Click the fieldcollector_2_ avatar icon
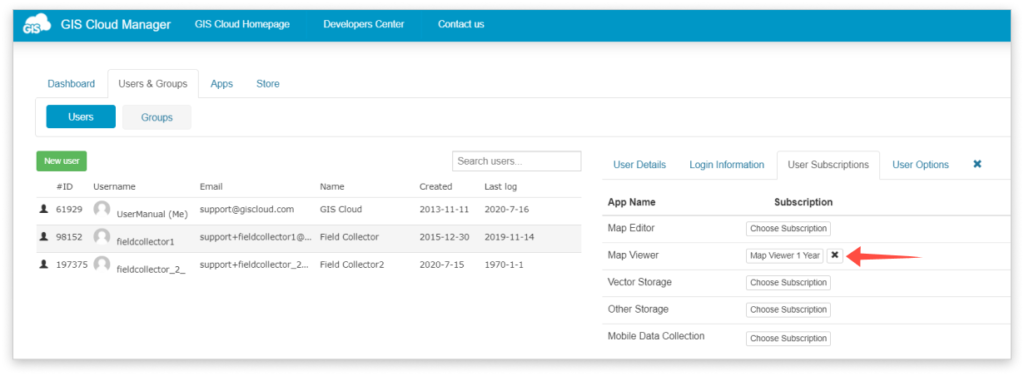The width and height of the screenshot is (1024, 376). (x=101, y=264)
